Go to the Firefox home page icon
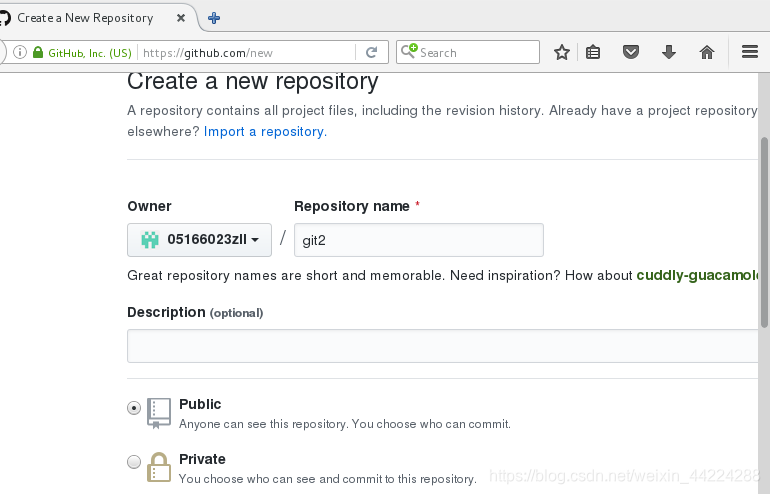 pos(707,52)
